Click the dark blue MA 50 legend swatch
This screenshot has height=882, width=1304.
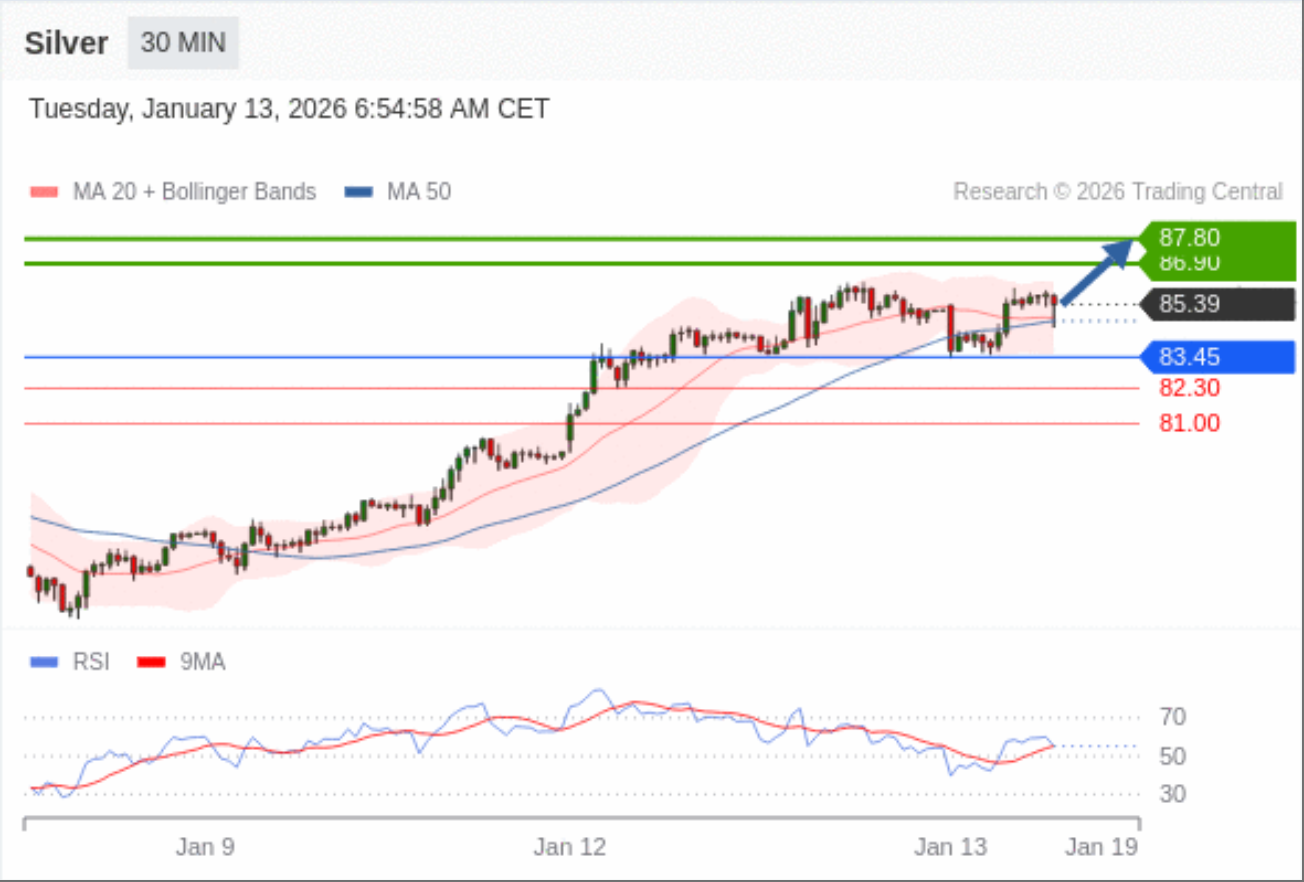click(358, 192)
